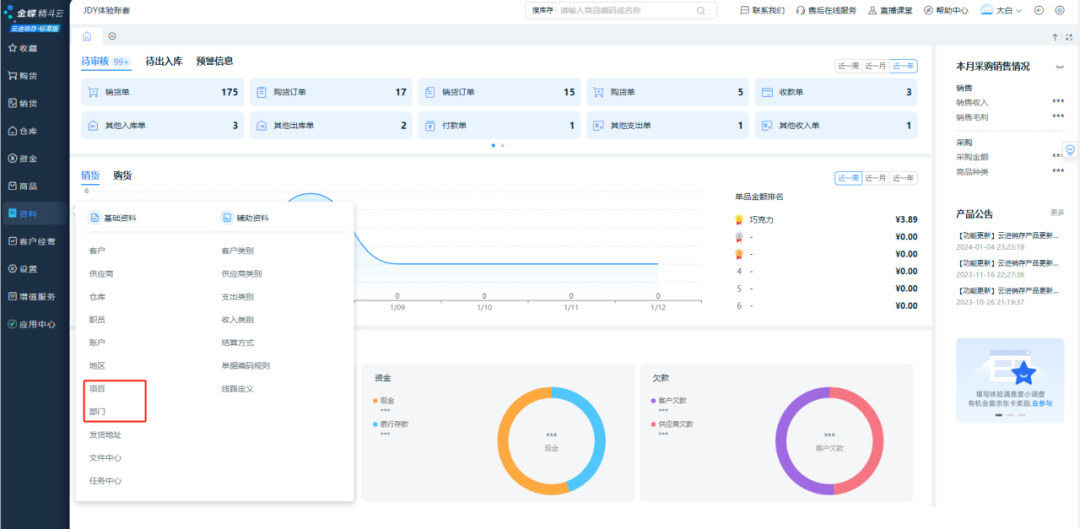Image resolution: width=1080 pixels, height=529 pixels.
Task: Open the 搜库存 search type dropdown
Action: coord(542,10)
